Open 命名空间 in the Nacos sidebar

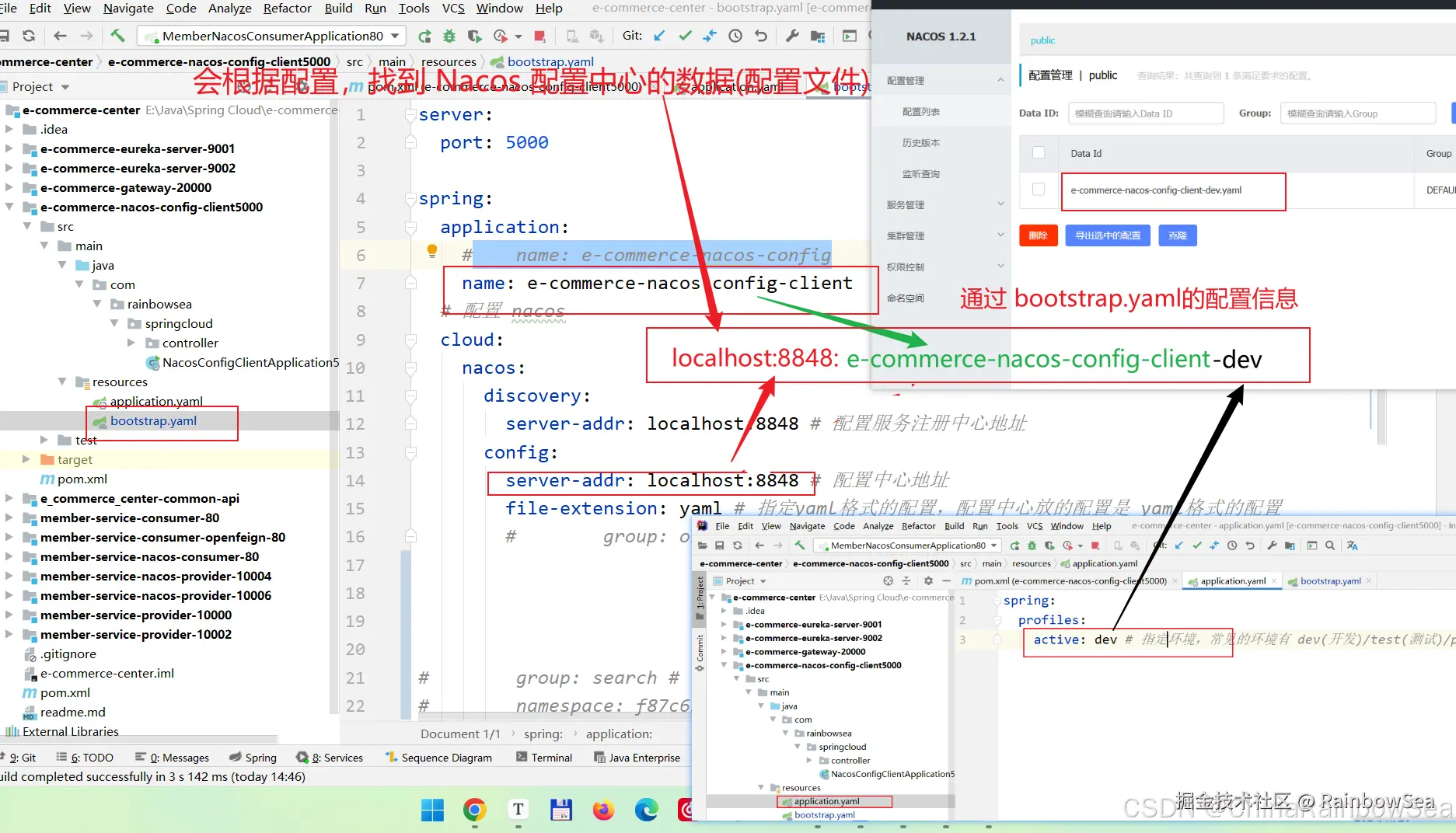pyautogui.click(x=906, y=298)
